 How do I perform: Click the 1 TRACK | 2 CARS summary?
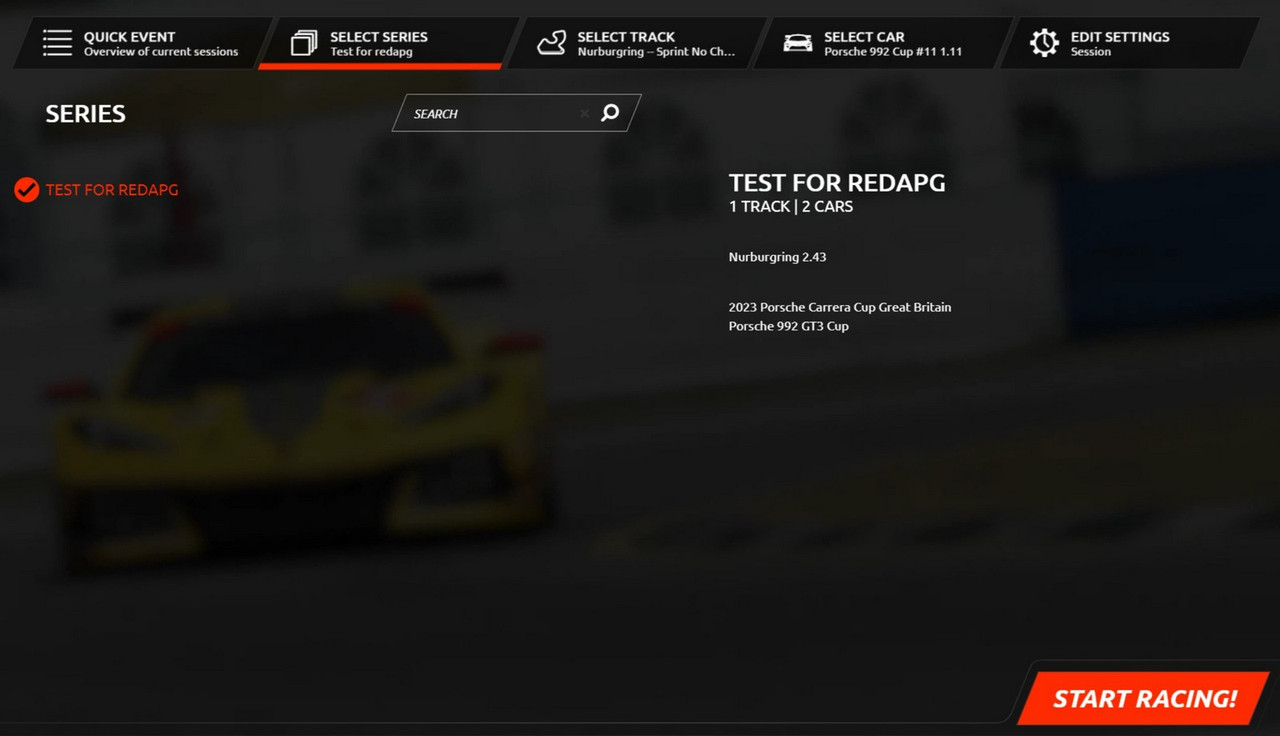790,207
